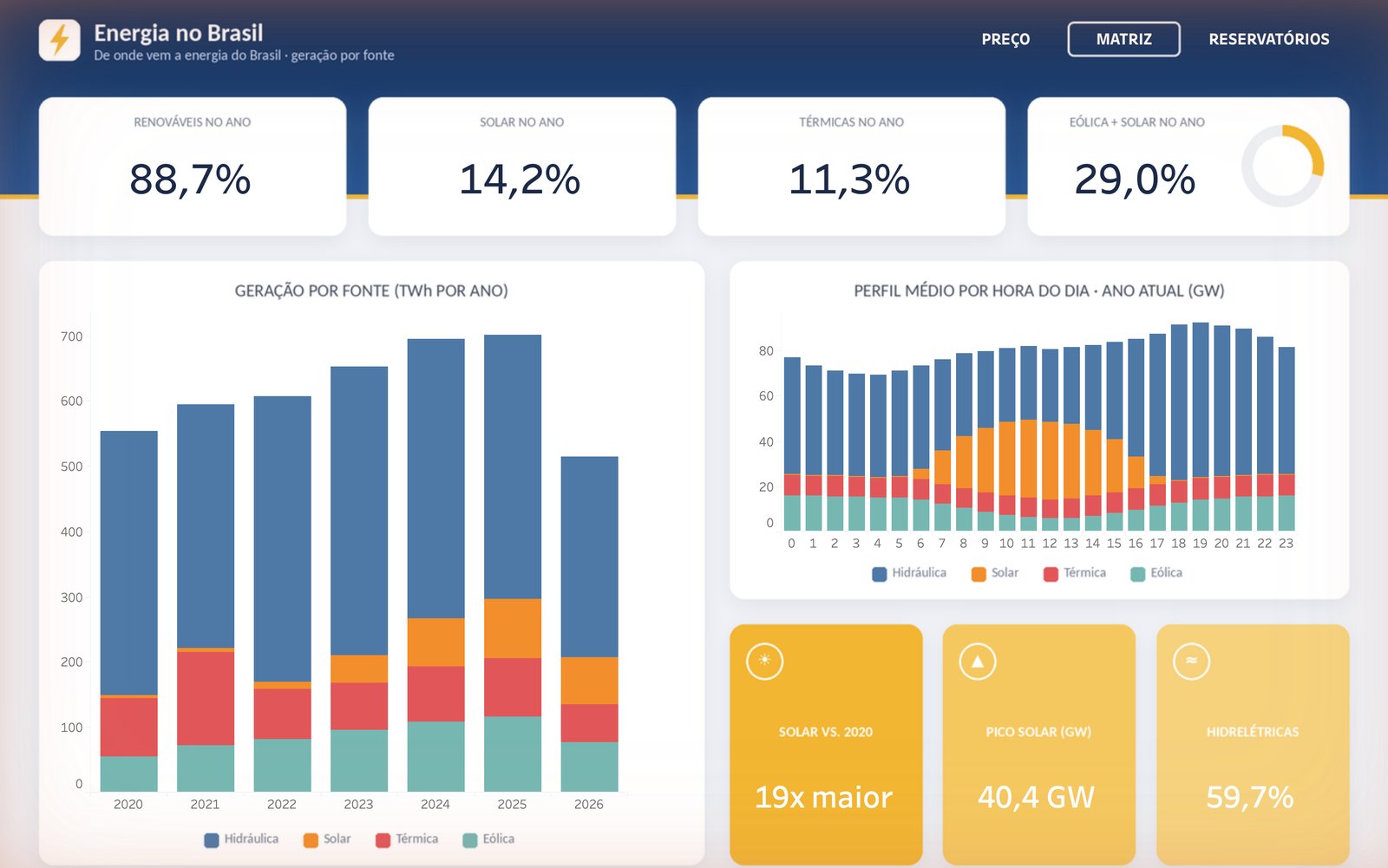Click the hour 6 bar in hourly profile

click(x=921, y=447)
